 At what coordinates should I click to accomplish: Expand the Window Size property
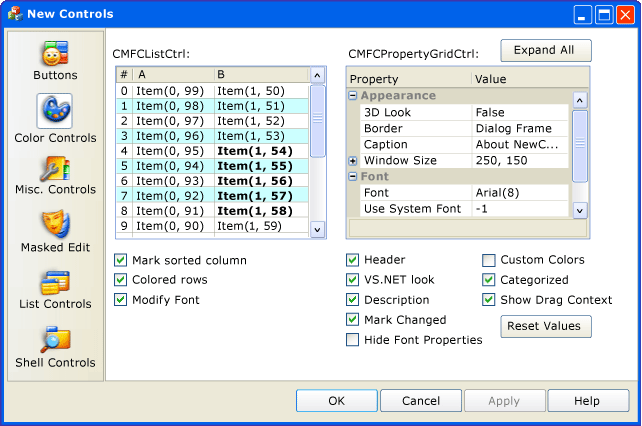click(x=353, y=161)
